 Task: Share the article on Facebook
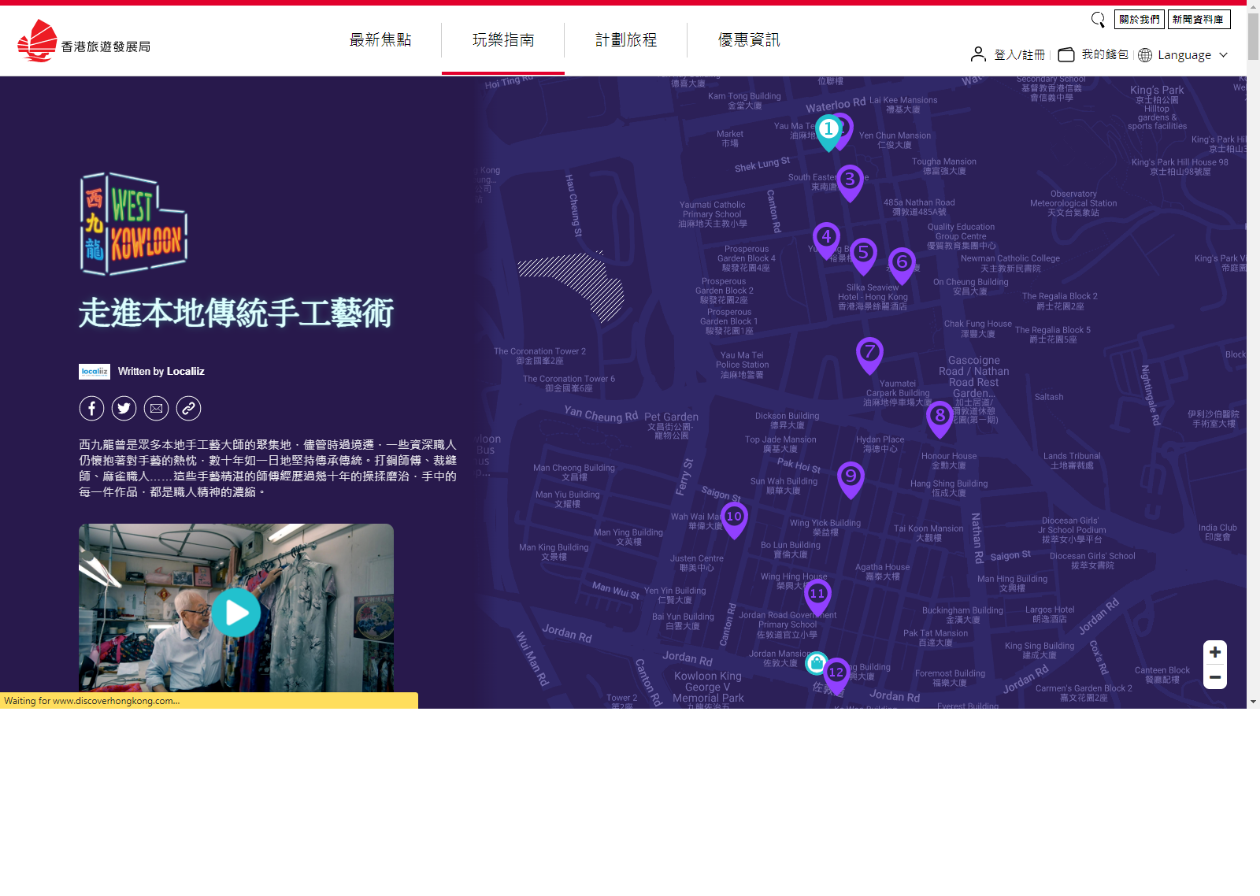(x=92, y=408)
